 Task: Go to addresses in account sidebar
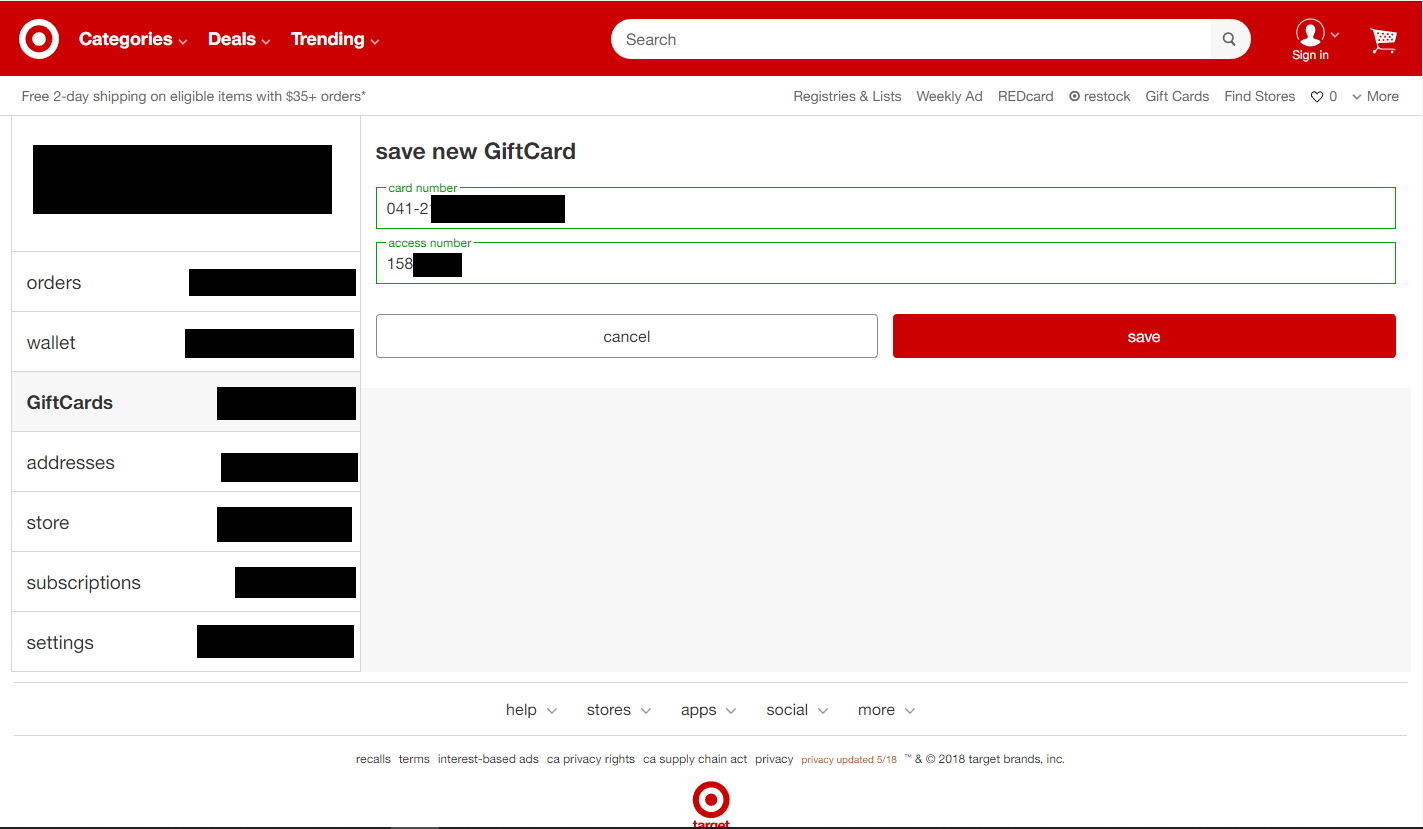71,463
